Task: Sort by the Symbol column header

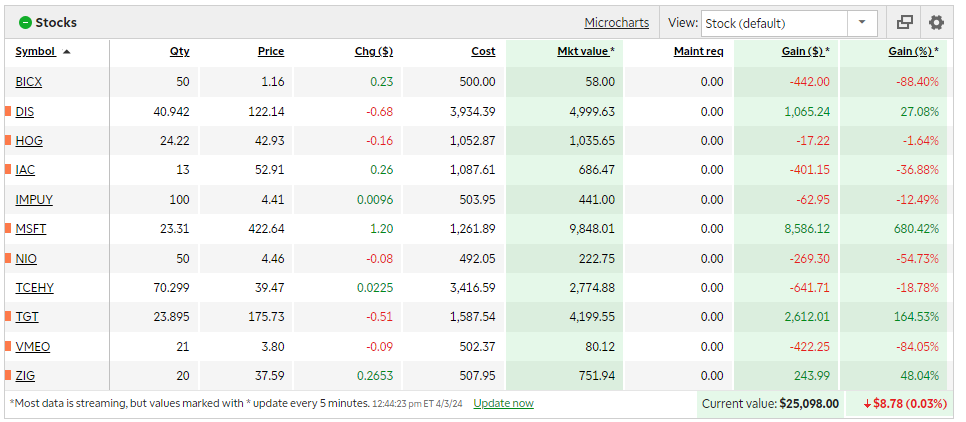Action: 35,52
